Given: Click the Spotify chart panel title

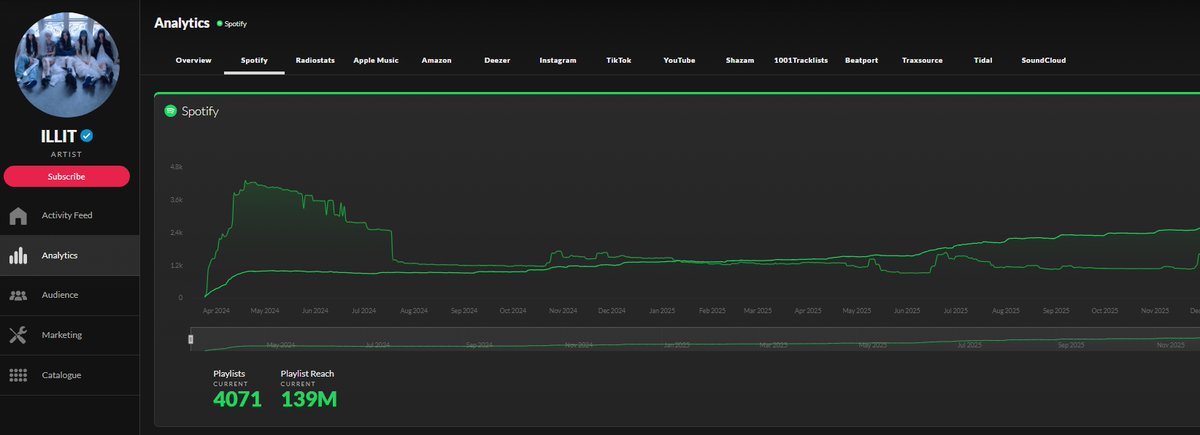Looking at the screenshot, I should [x=200, y=111].
